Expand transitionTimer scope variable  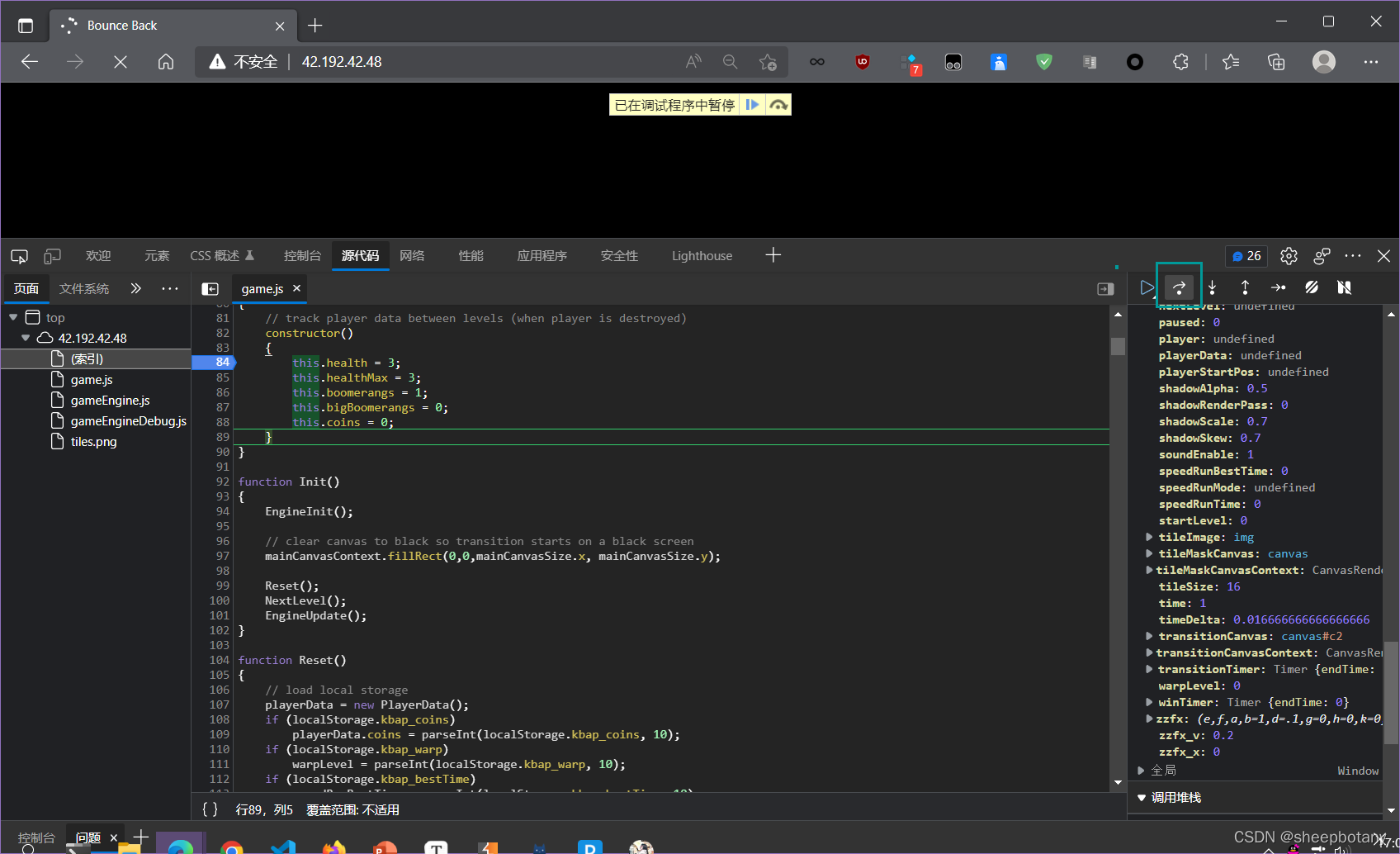(x=1149, y=669)
